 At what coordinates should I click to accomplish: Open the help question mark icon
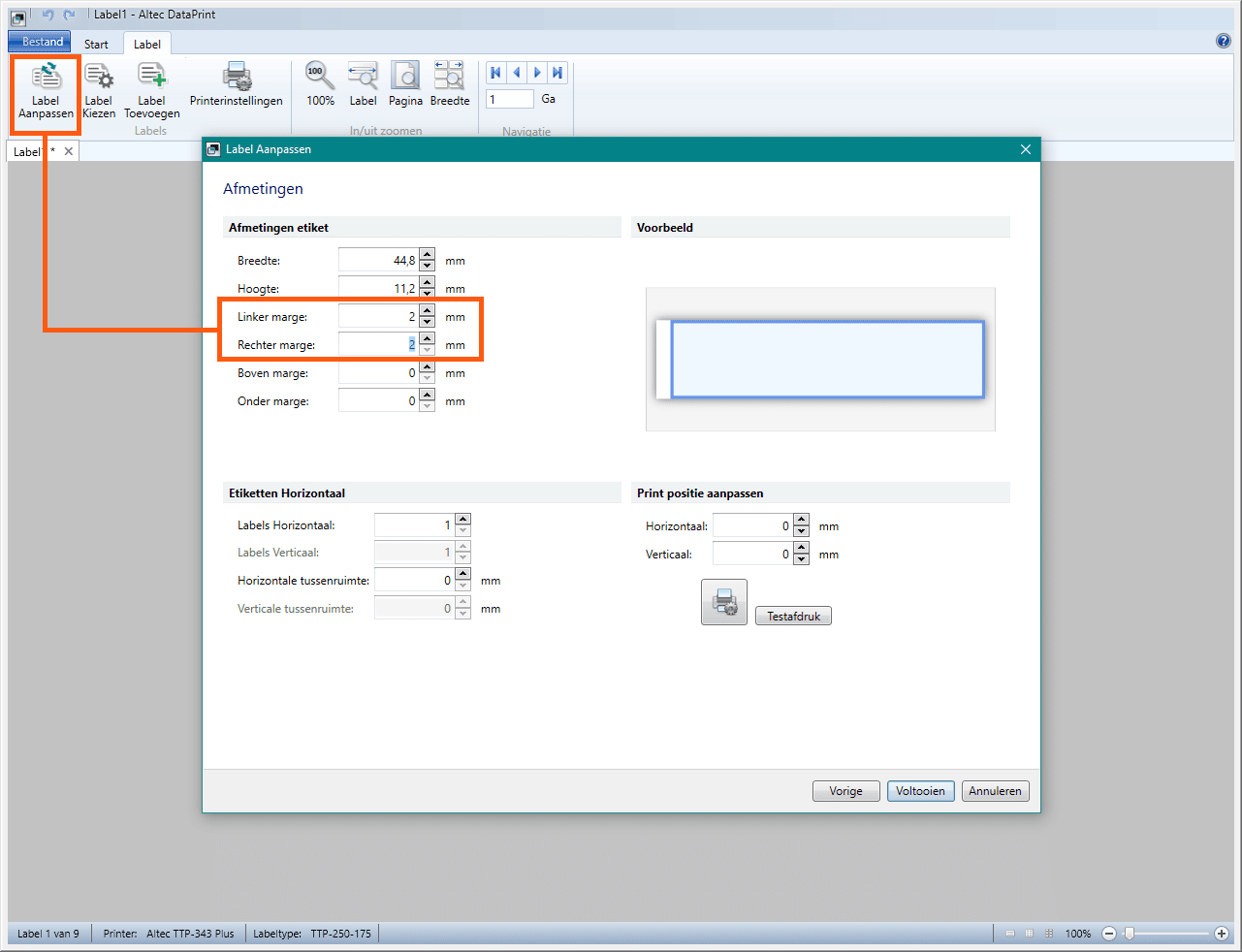pos(1224,41)
